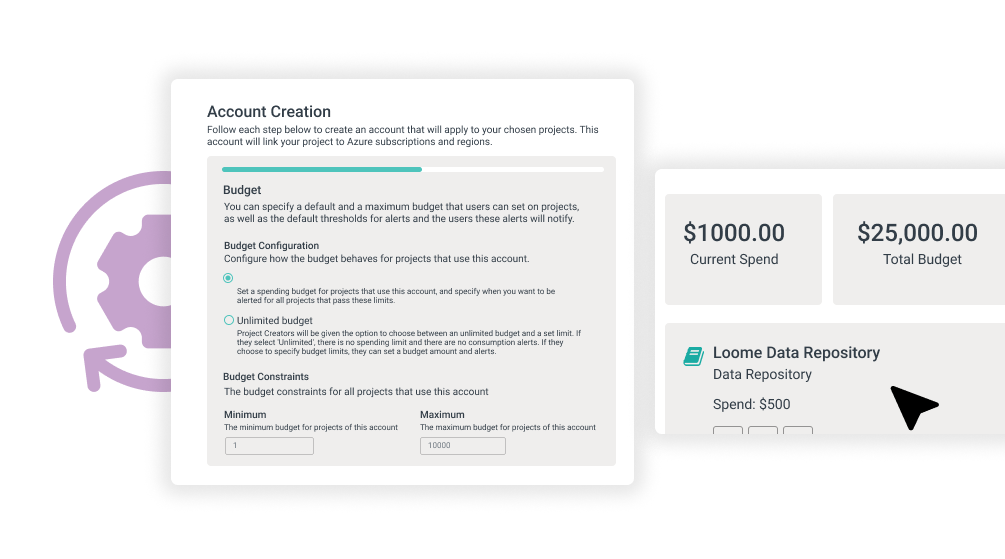This screenshot has height=559, width=1005.
Task: Click the Unlimited budget option label
Action: click(x=274, y=321)
